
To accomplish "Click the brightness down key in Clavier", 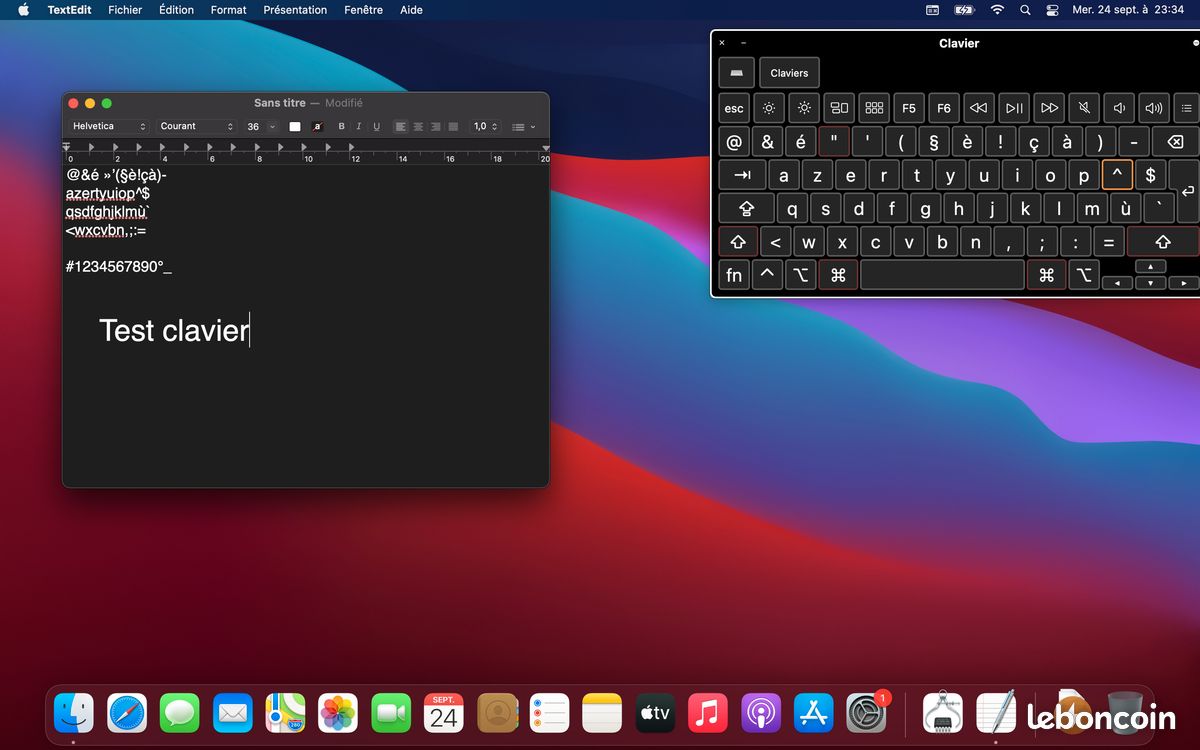I will (769, 108).
